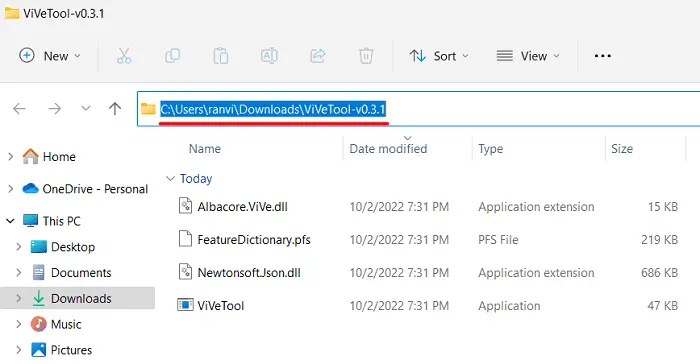The height and width of the screenshot is (364, 700).
Task: Click the address bar path field
Action: tap(418, 109)
